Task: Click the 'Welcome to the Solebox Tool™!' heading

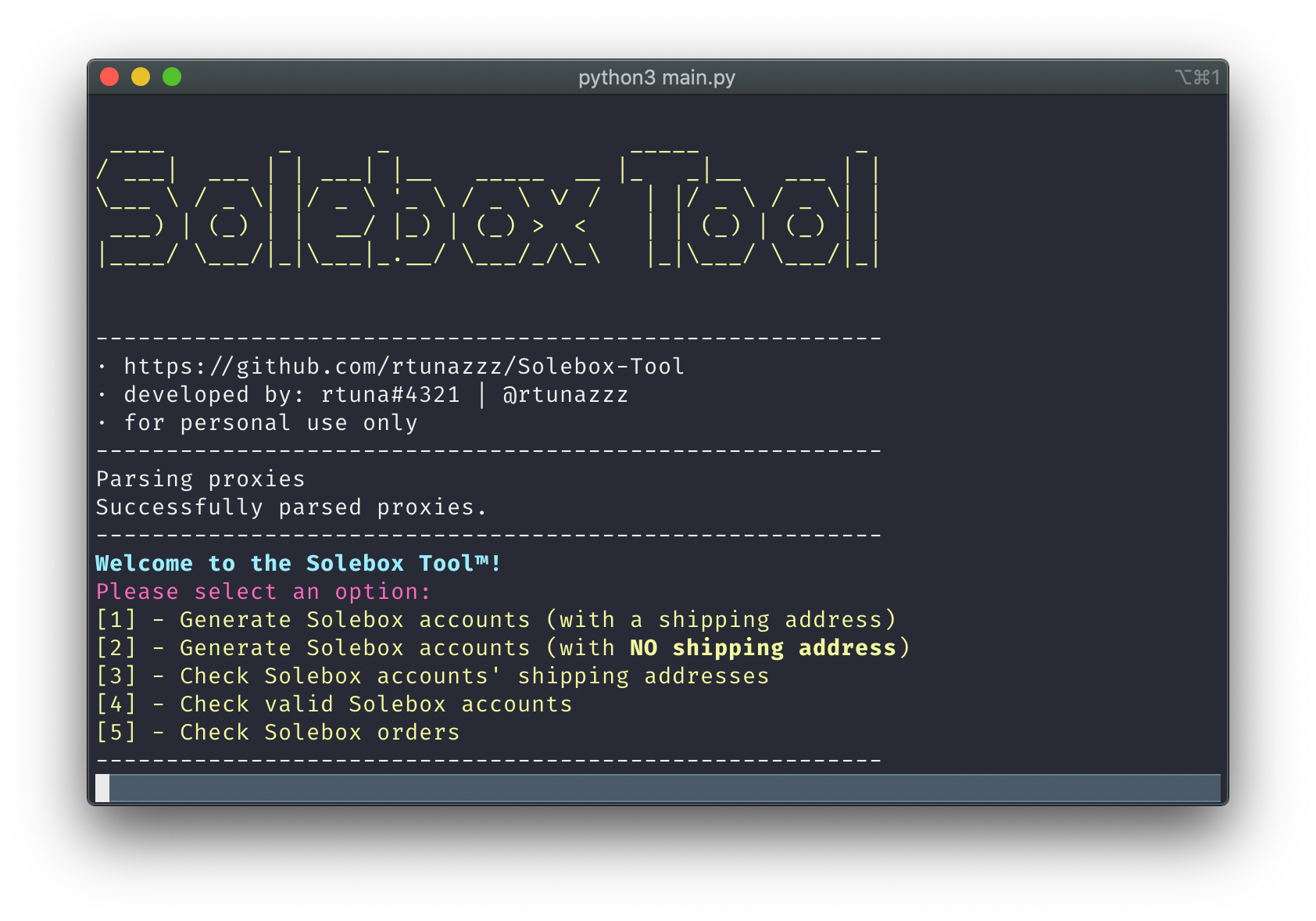Action: (x=298, y=564)
